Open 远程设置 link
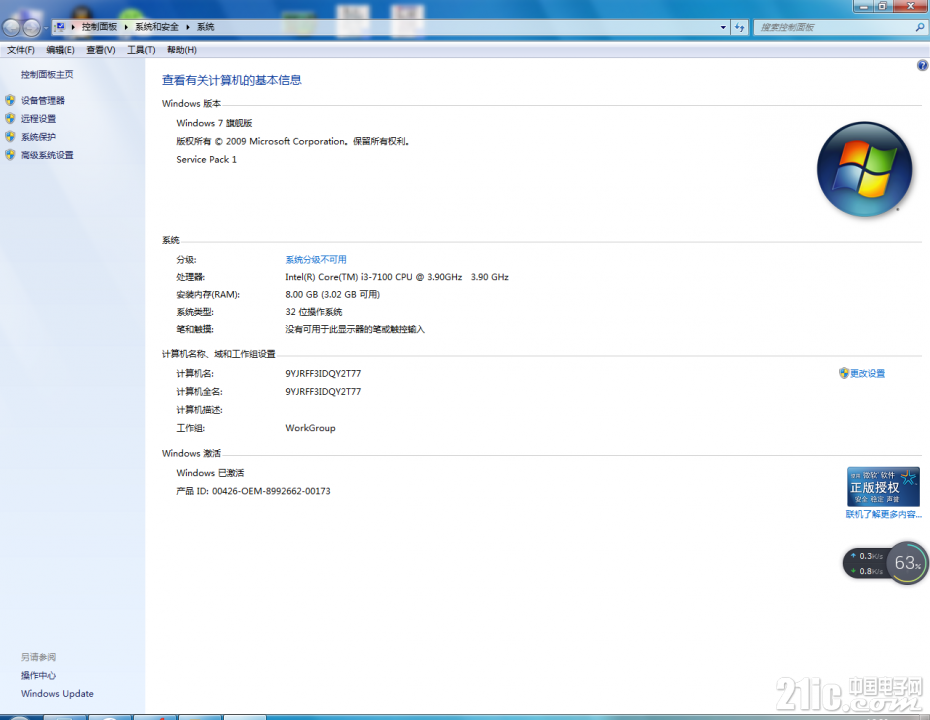The width and height of the screenshot is (930, 720). coord(39,119)
